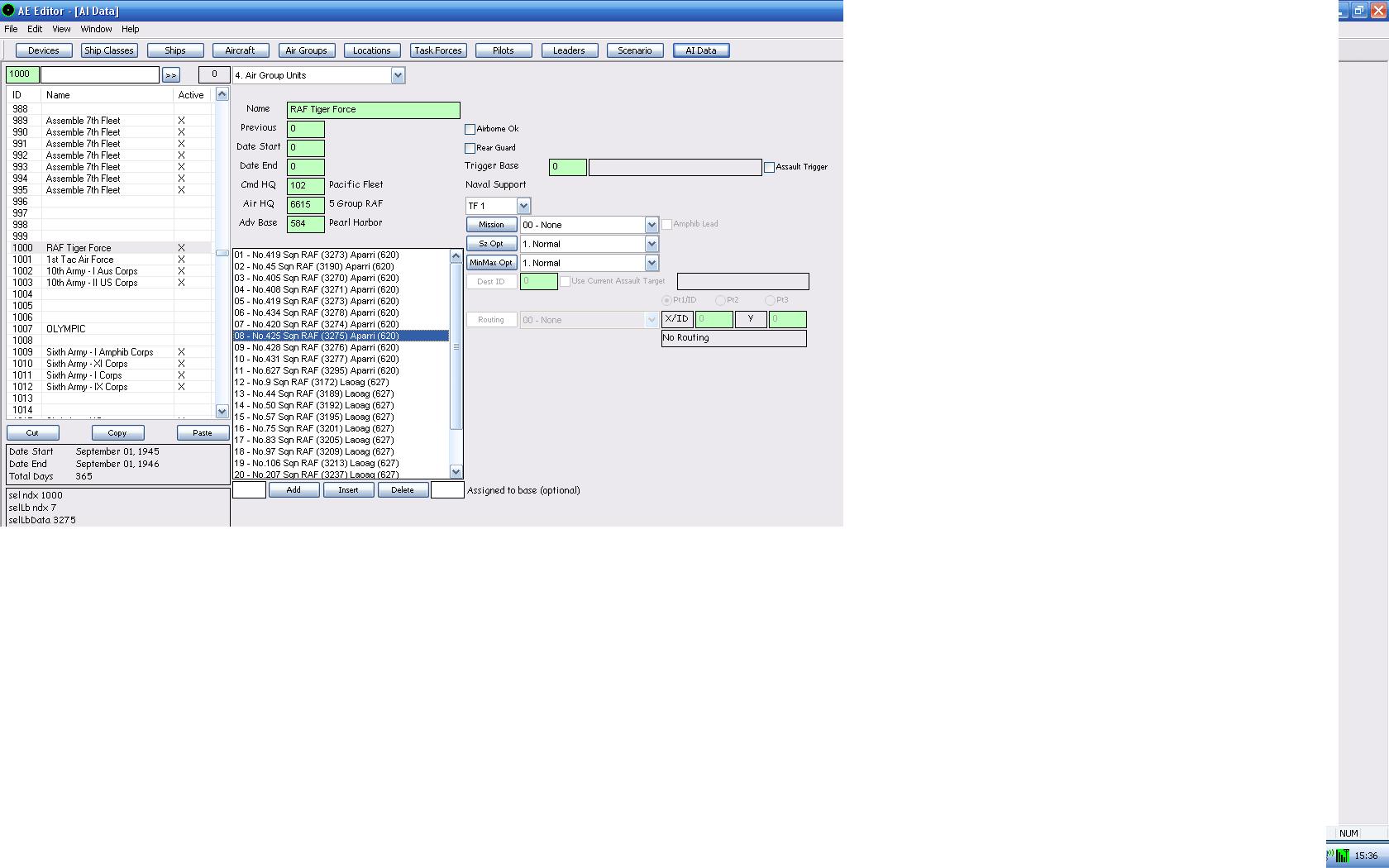Expand the TF 1 naval support dropdown
This screenshot has width=1389, height=868.
coord(523,206)
